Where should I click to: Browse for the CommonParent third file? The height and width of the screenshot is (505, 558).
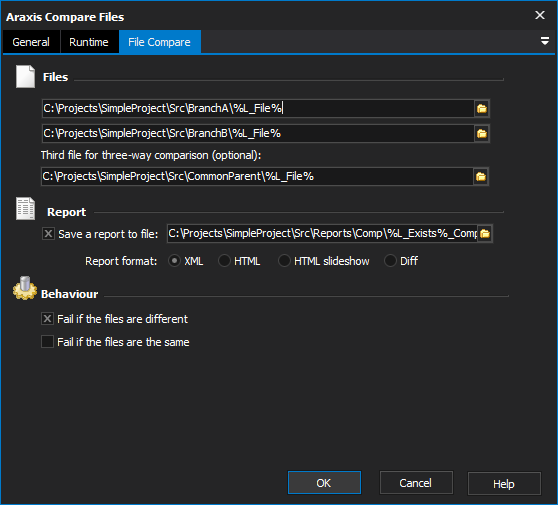tap(481, 177)
